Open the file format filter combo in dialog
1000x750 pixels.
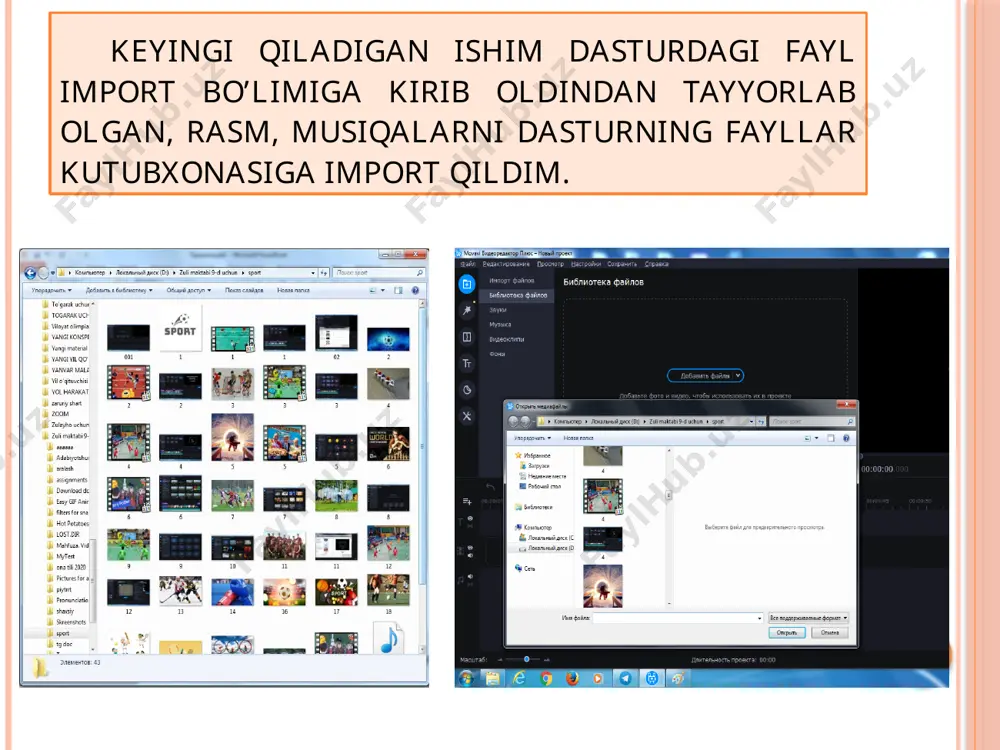tap(808, 618)
